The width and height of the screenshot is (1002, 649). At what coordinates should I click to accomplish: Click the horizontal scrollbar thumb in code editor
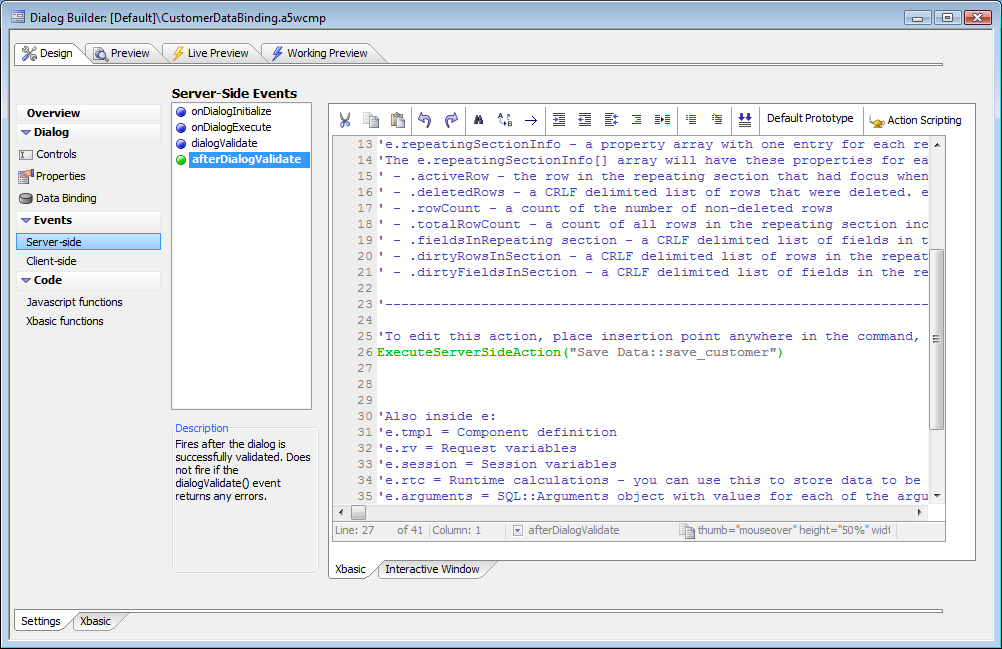tap(358, 512)
